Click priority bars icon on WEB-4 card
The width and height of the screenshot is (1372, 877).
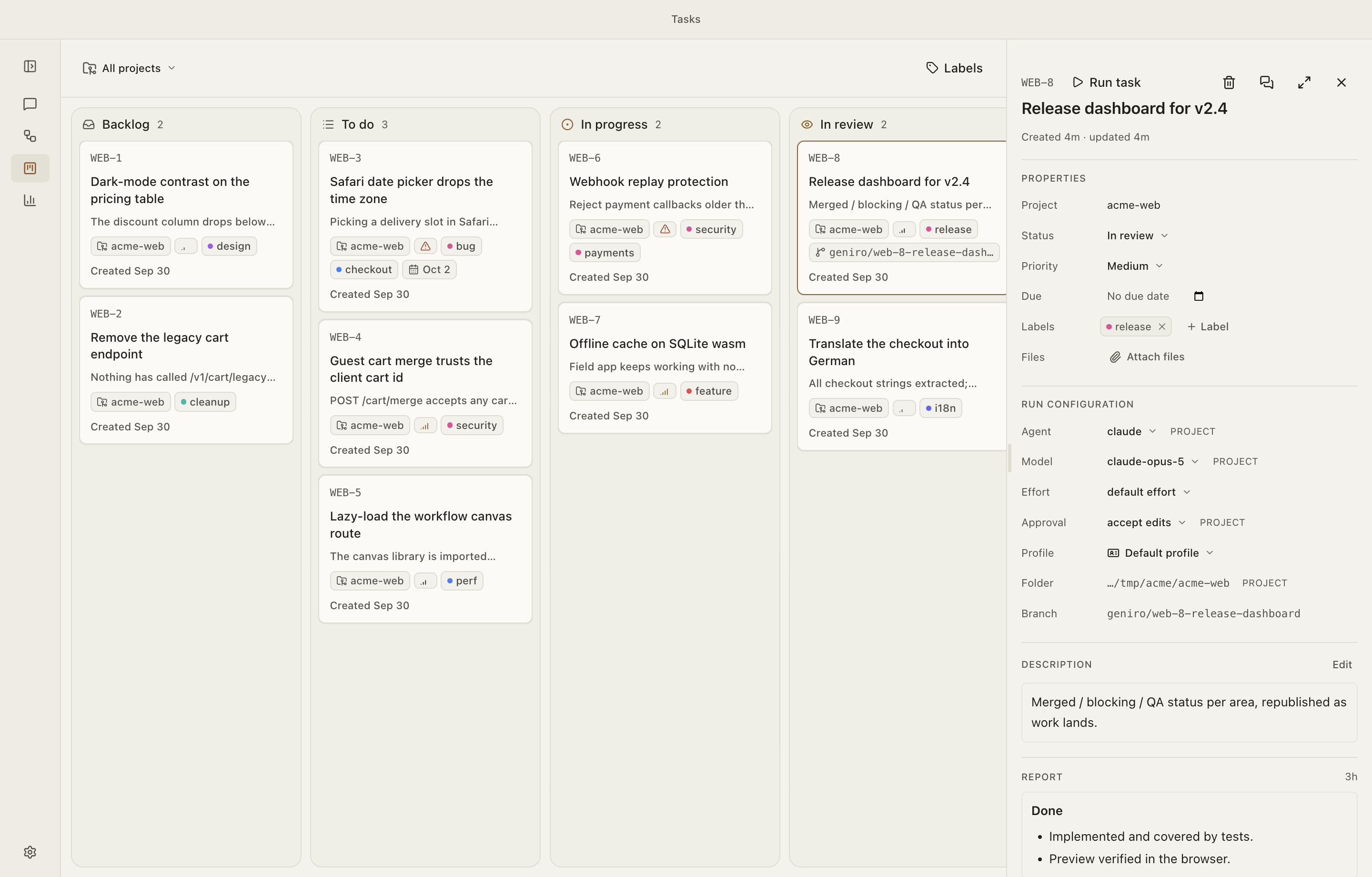425,425
